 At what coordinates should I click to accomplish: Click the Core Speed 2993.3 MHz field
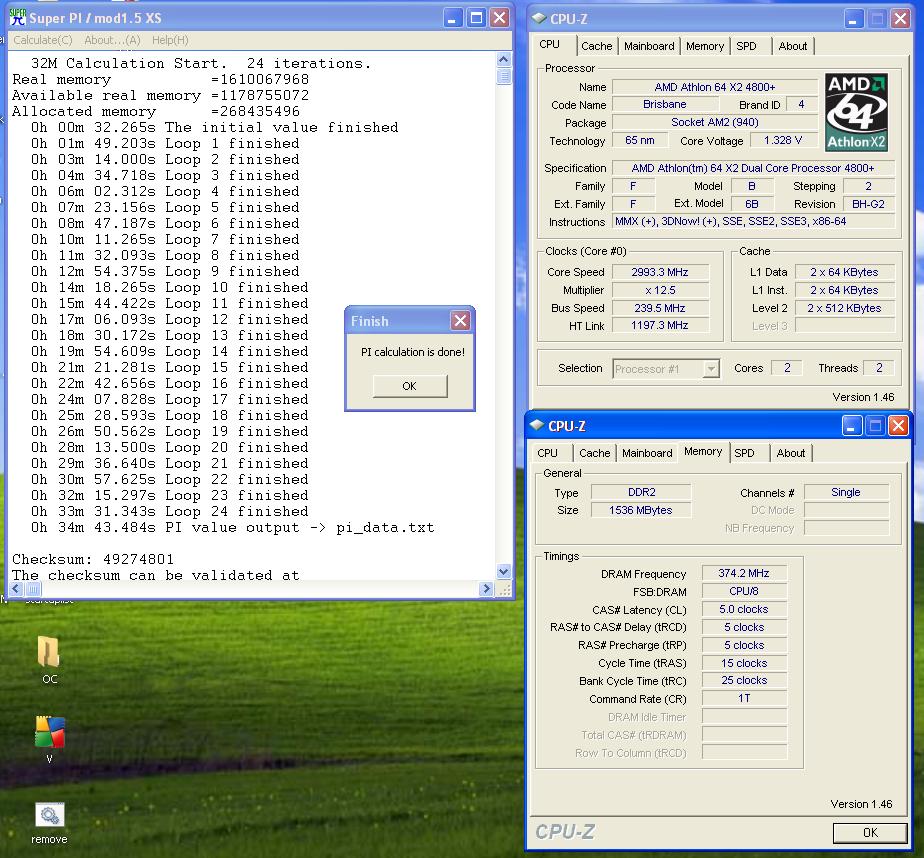(660, 272)
